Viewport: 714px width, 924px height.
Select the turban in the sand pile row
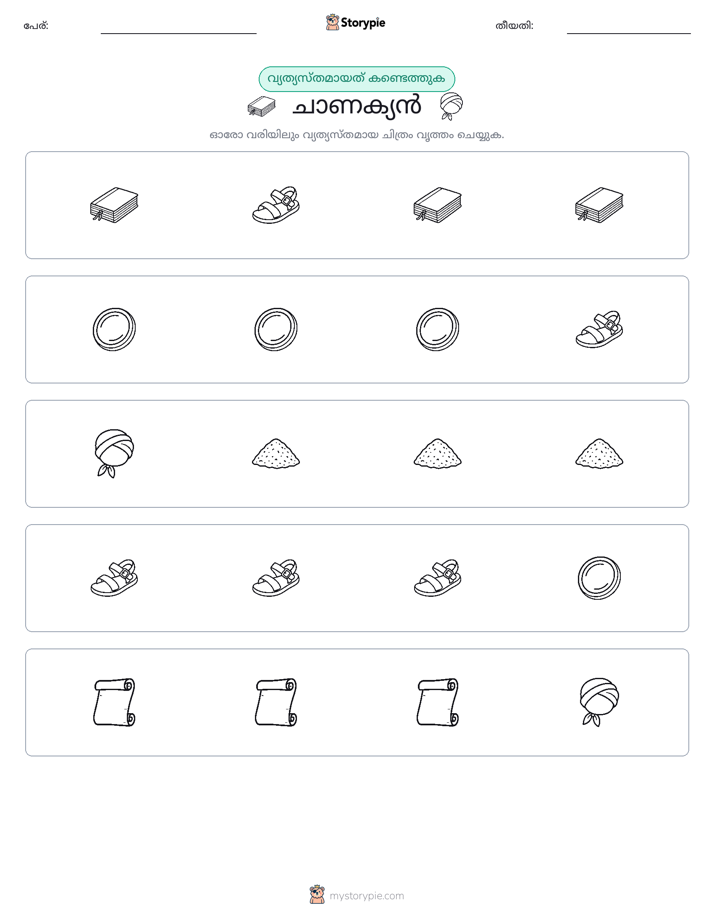coord(114,453)
